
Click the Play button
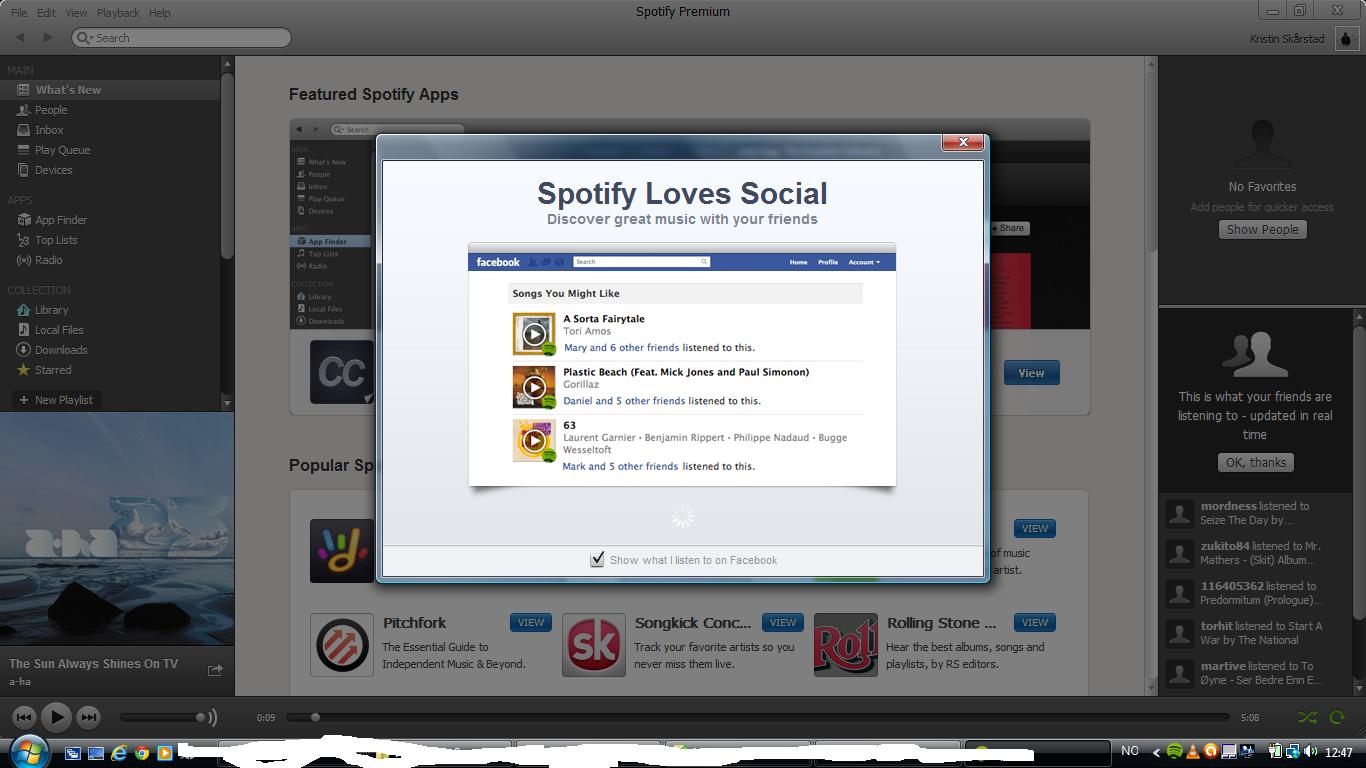pos(57,717)
